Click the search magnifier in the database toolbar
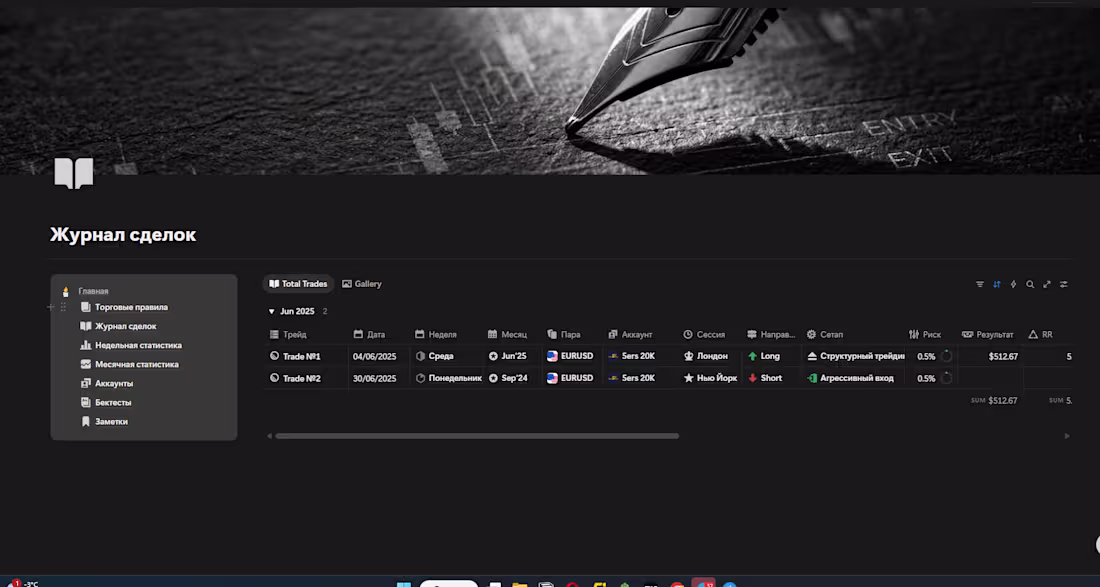The image size is (1100, 587). tap(1030, 283)
